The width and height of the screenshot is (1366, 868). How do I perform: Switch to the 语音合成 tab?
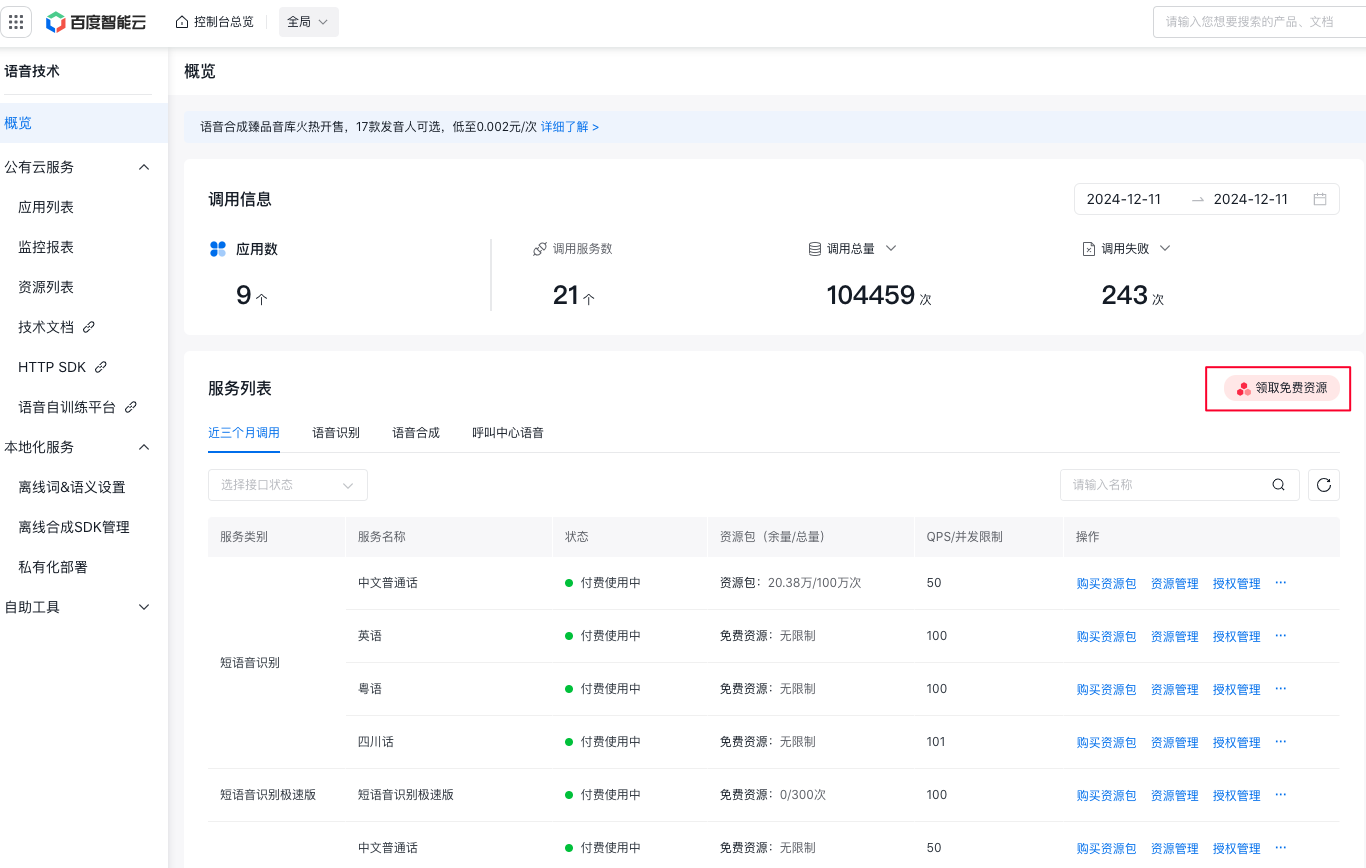click(x=416, y=433)
